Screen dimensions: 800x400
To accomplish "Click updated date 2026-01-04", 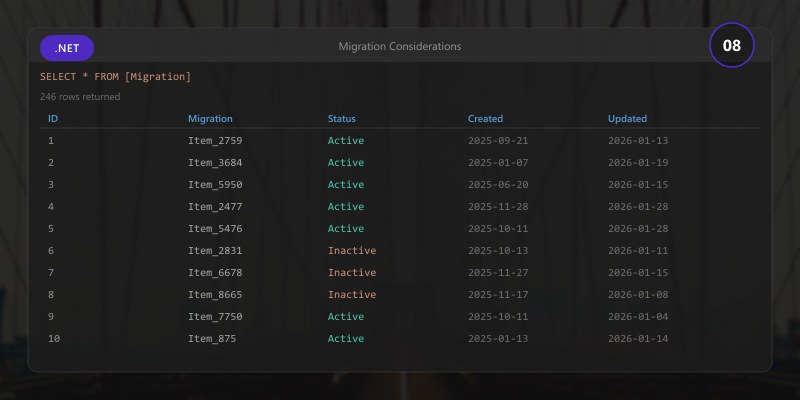I will (x=638, y=316).
